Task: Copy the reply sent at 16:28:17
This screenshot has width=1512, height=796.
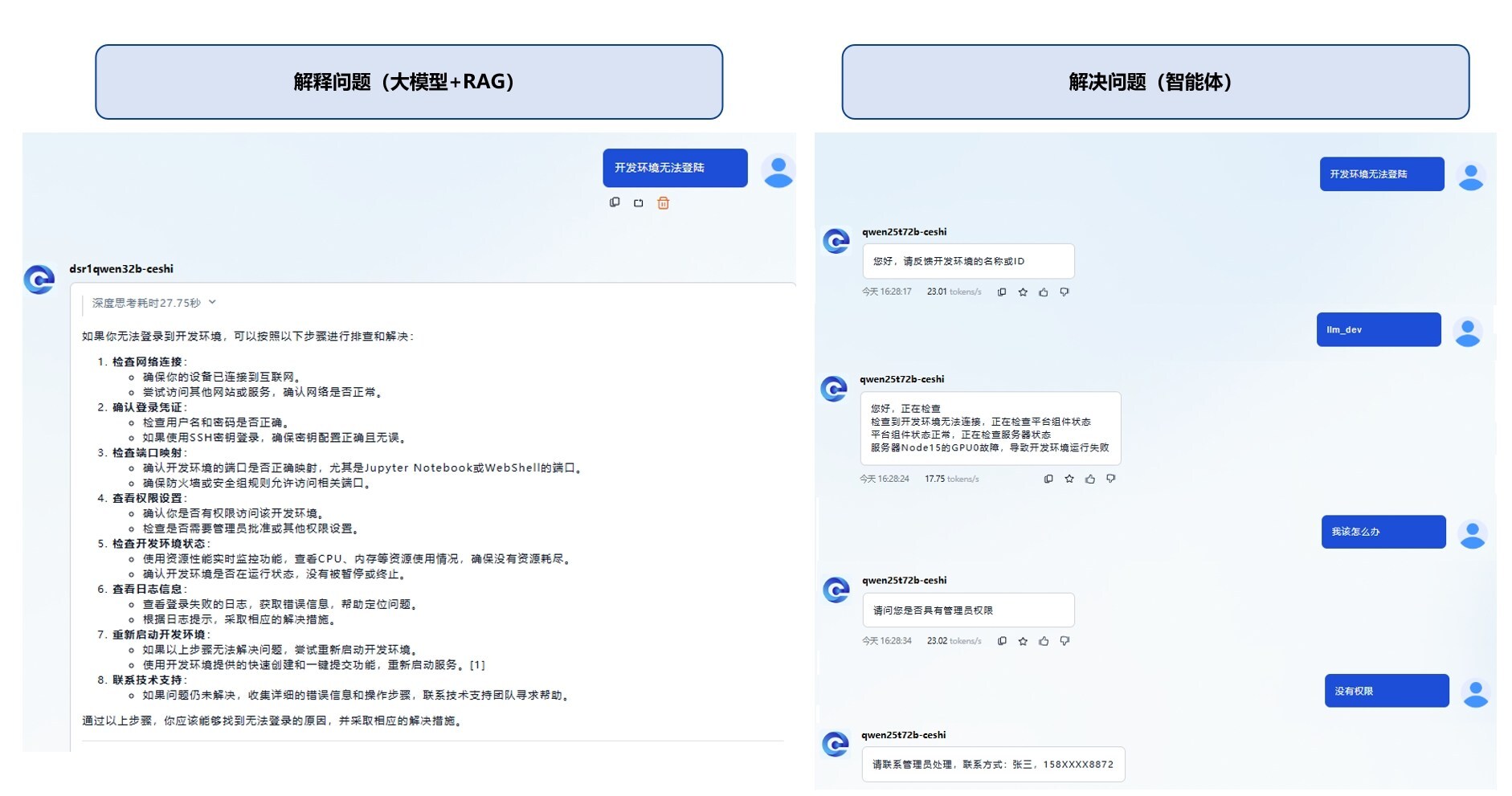Action: point(1002,292)
